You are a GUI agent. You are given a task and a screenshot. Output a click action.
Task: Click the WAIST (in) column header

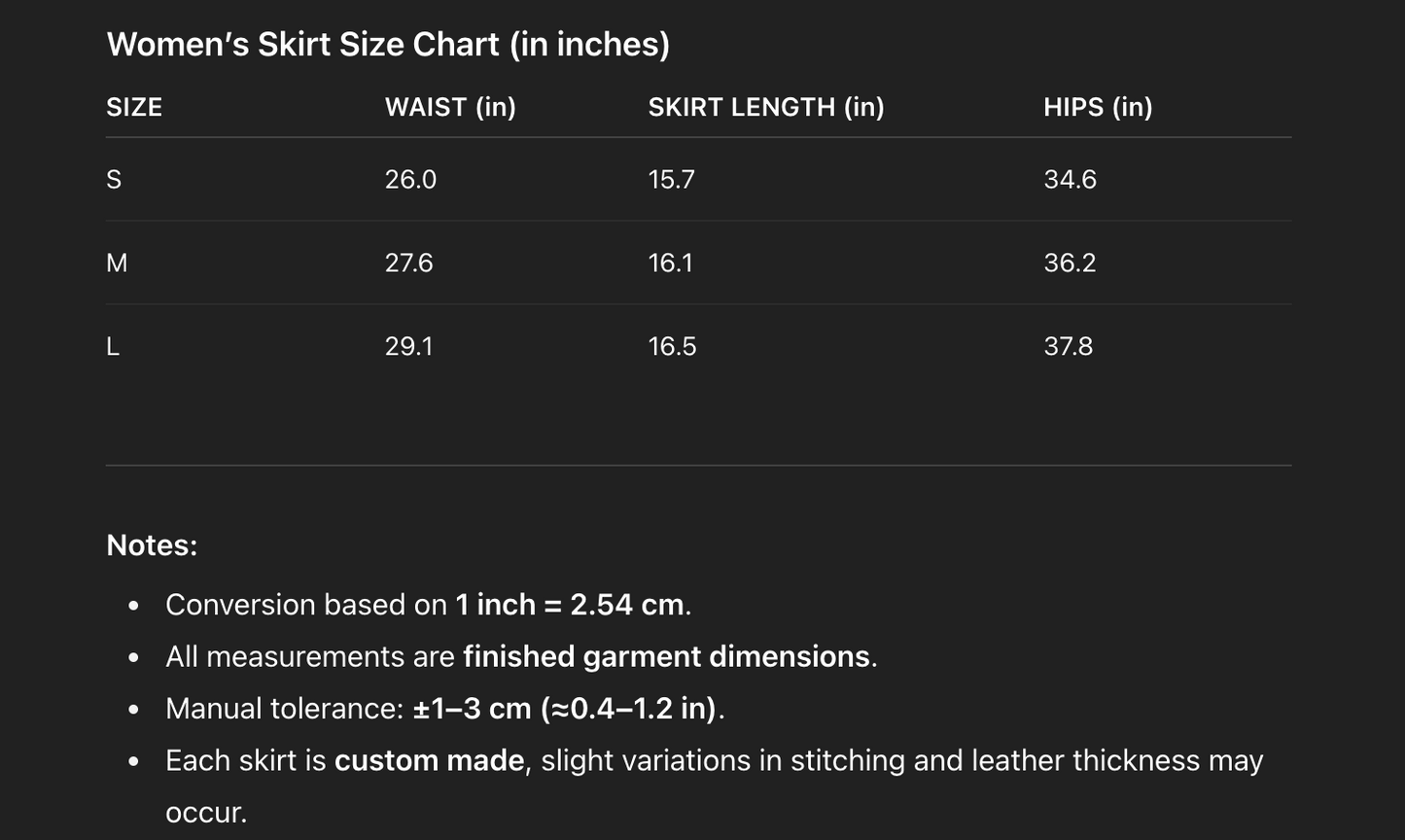click(450, 107)
